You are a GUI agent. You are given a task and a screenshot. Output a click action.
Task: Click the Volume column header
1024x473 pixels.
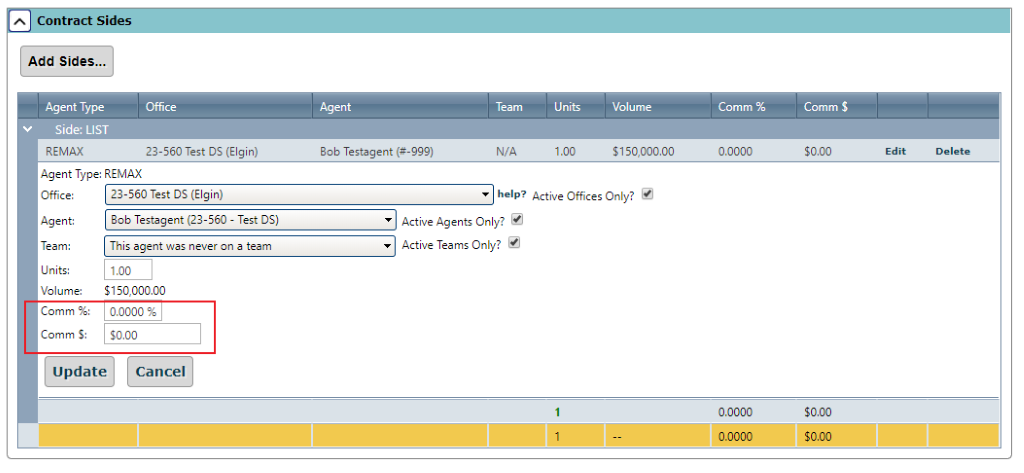pos(632,107)
